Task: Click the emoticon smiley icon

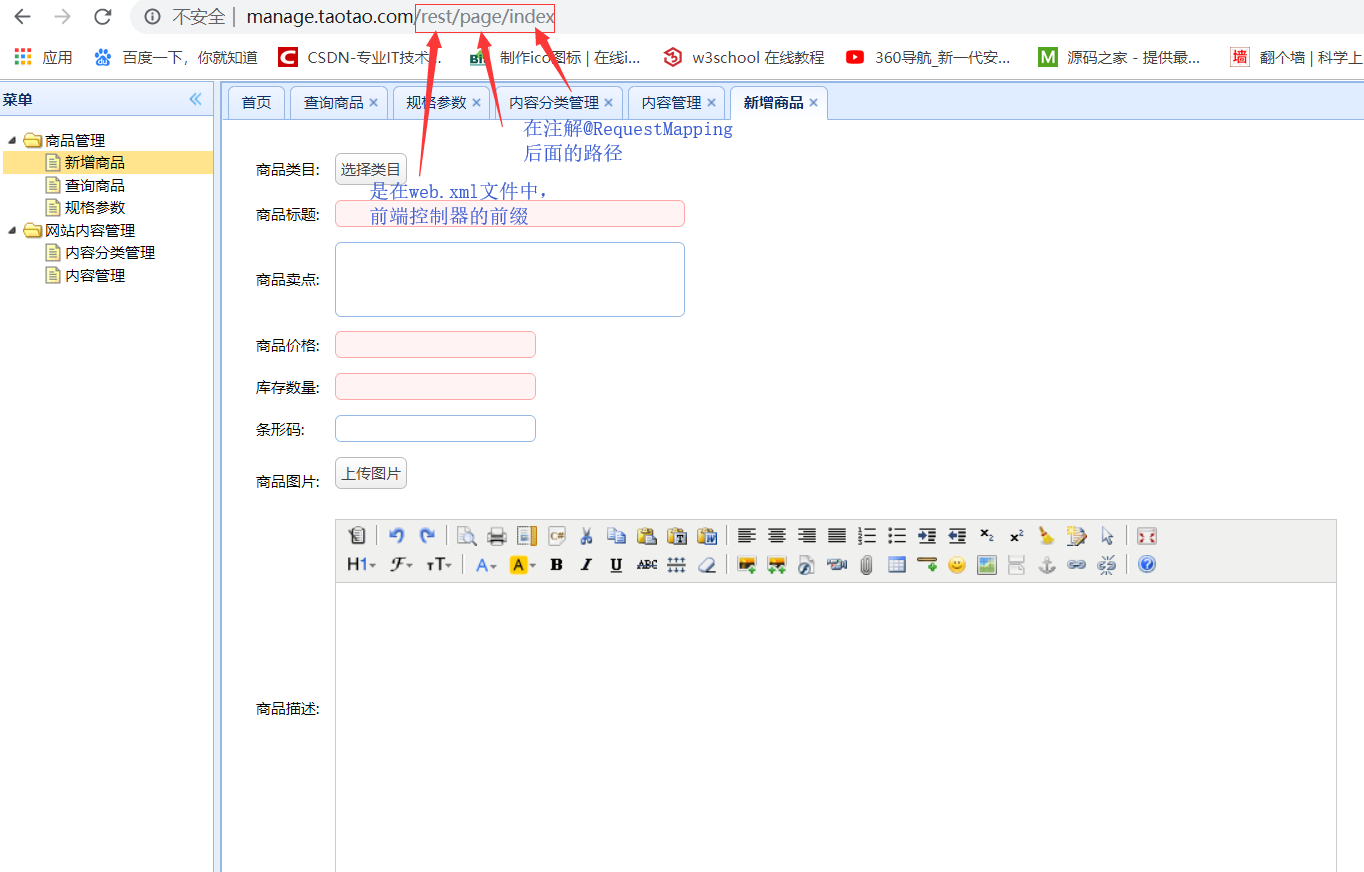Action: pos(957,565)
